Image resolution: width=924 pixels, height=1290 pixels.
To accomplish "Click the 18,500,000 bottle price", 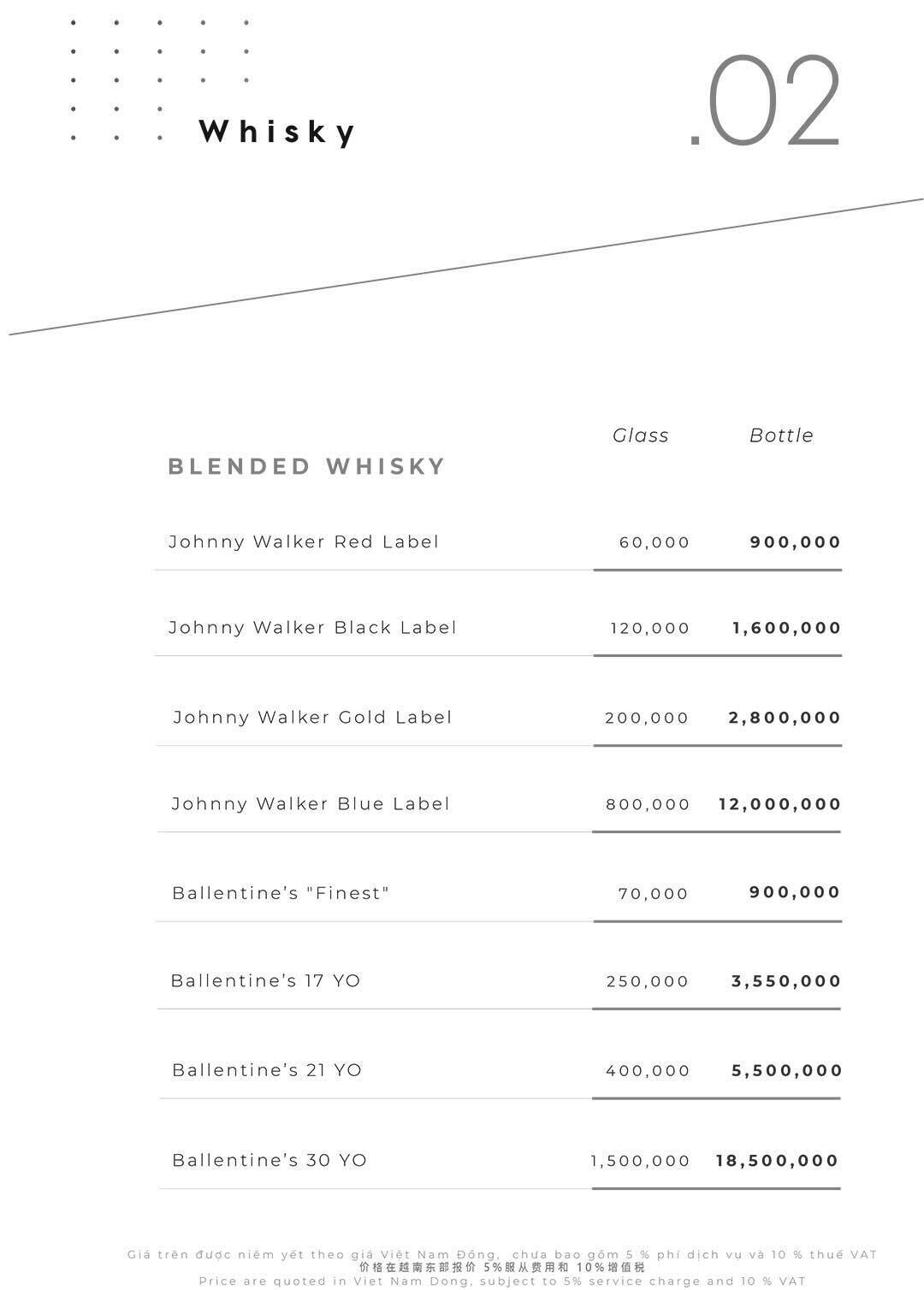I will click(777, 1161).
